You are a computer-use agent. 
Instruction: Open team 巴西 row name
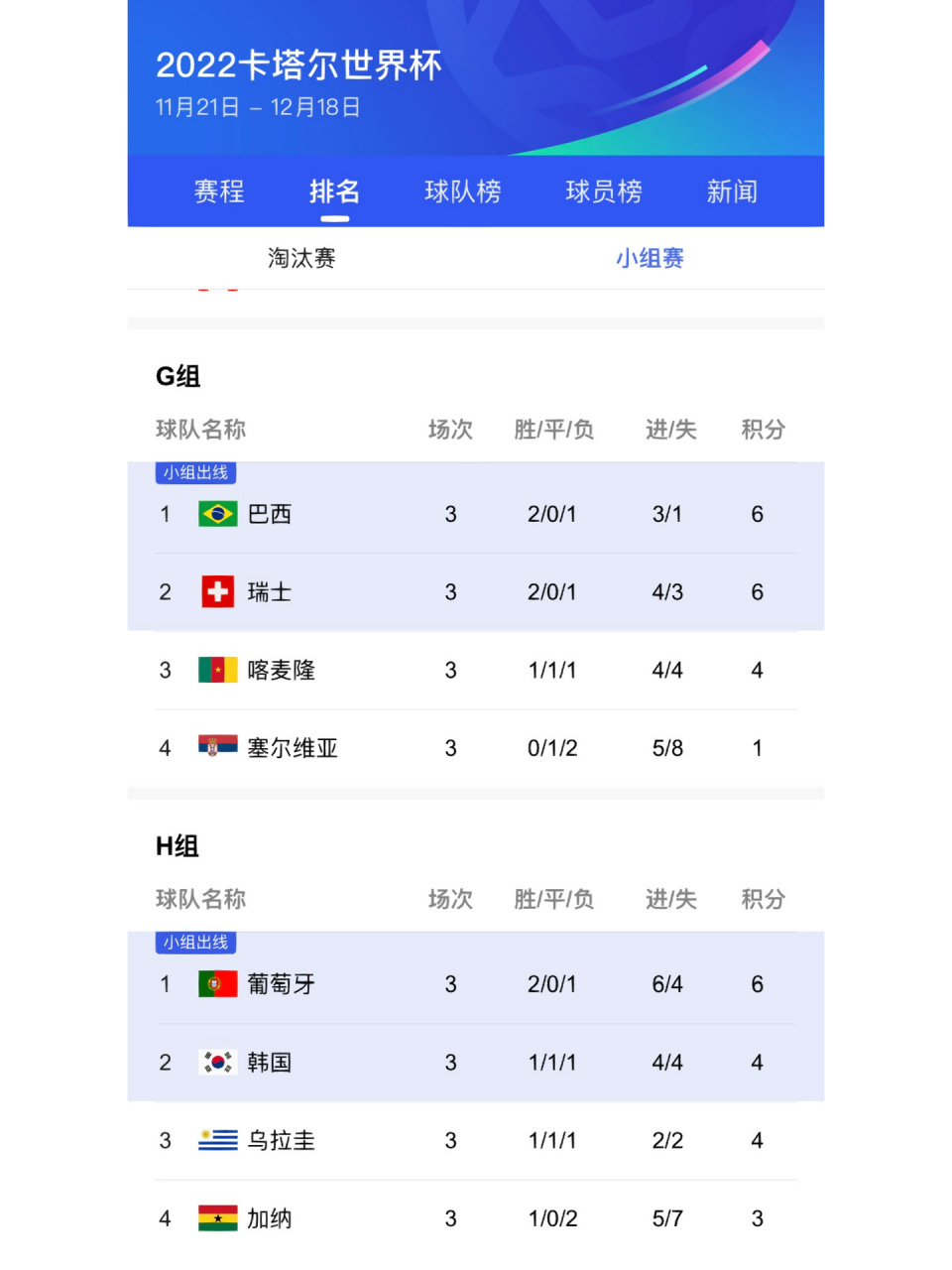tap(270, 514)
